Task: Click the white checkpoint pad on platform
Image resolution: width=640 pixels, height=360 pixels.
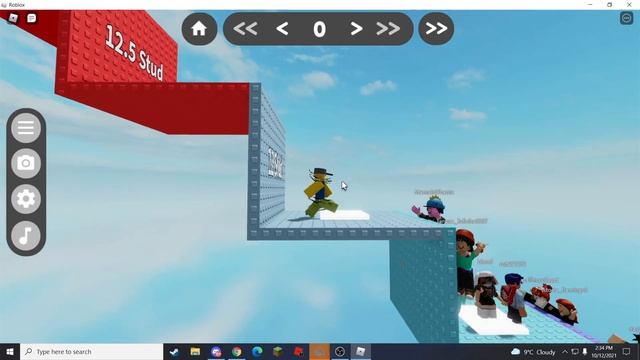Action: point(344,214)
